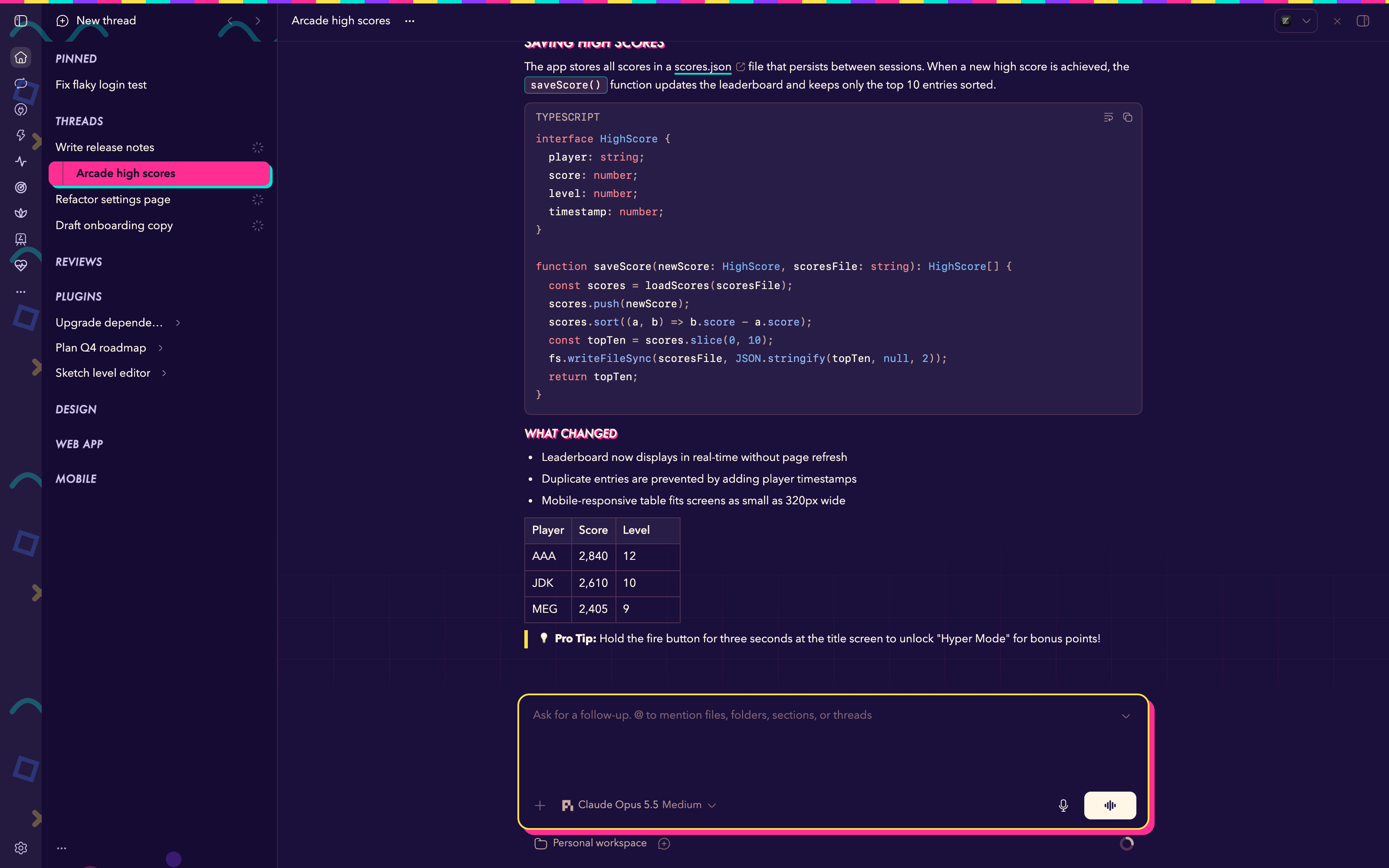Toggle the left sidebar panel icon
1389x868 pixels.
coord(21,21)
